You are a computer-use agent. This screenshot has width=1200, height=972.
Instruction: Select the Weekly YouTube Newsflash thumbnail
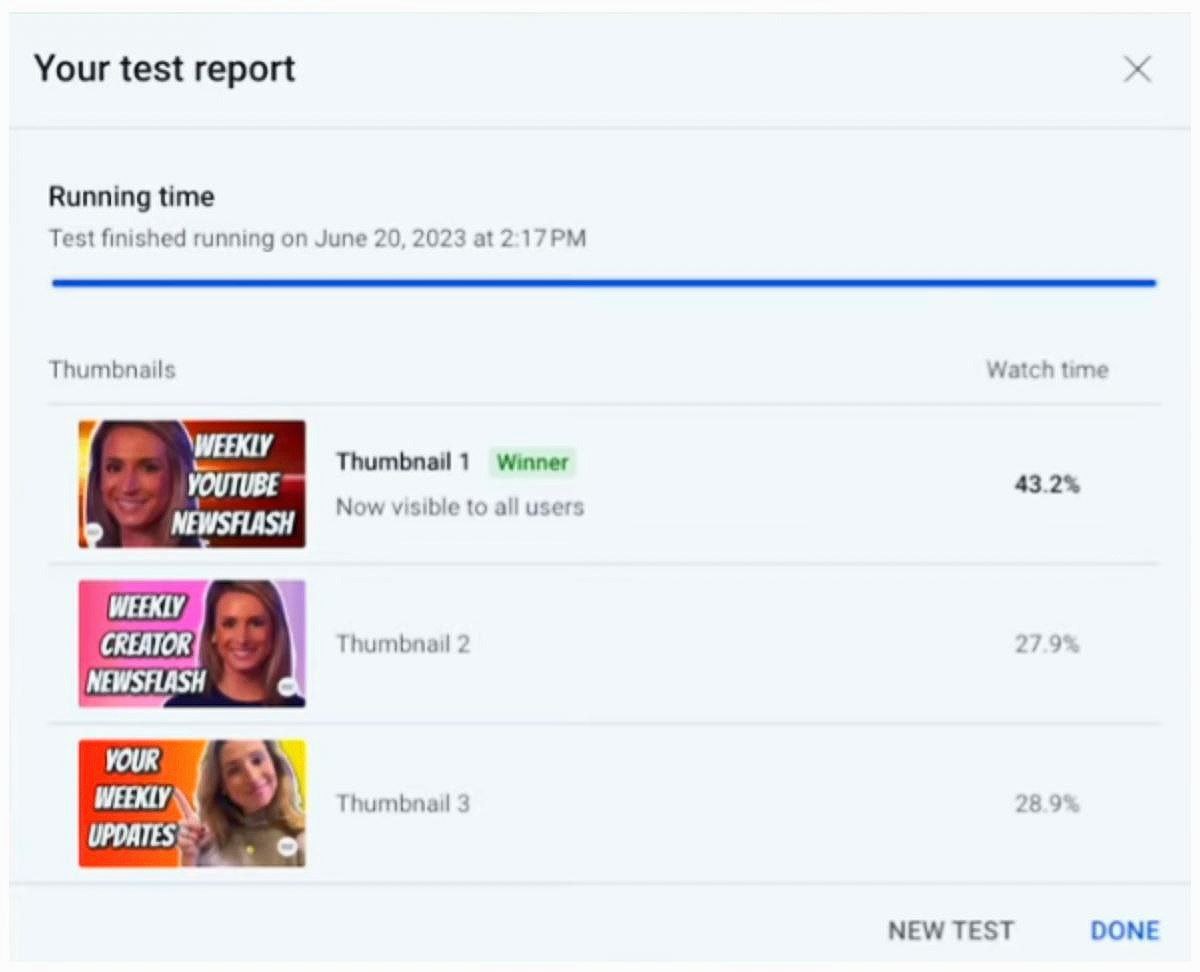pos(192,484)
